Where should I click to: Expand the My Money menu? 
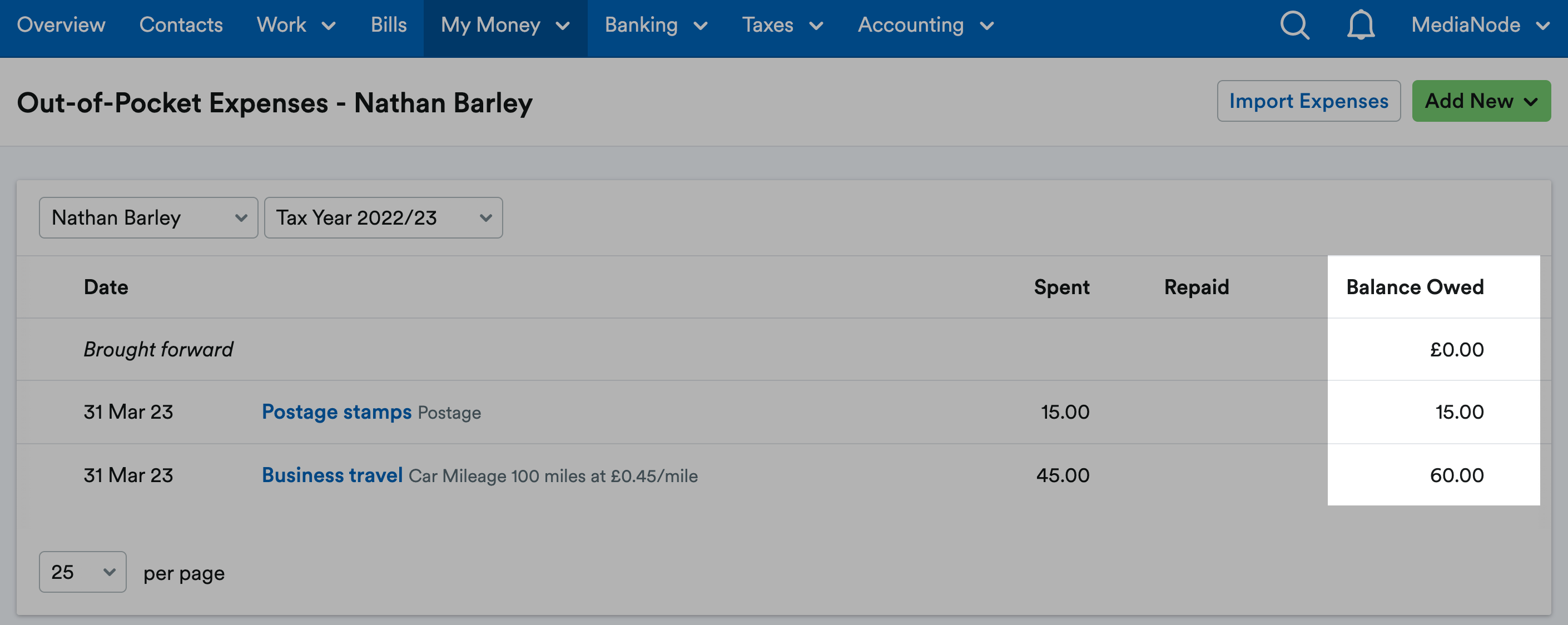[505, 25]
